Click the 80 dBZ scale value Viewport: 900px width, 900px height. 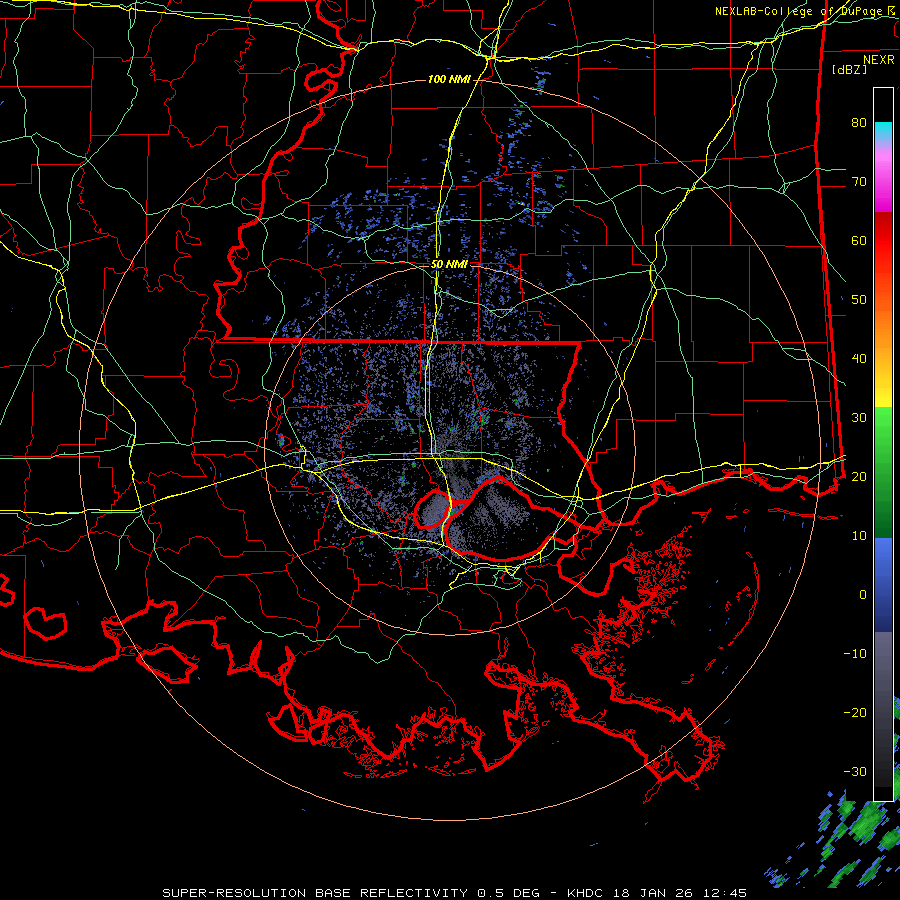tap(859, 122)
